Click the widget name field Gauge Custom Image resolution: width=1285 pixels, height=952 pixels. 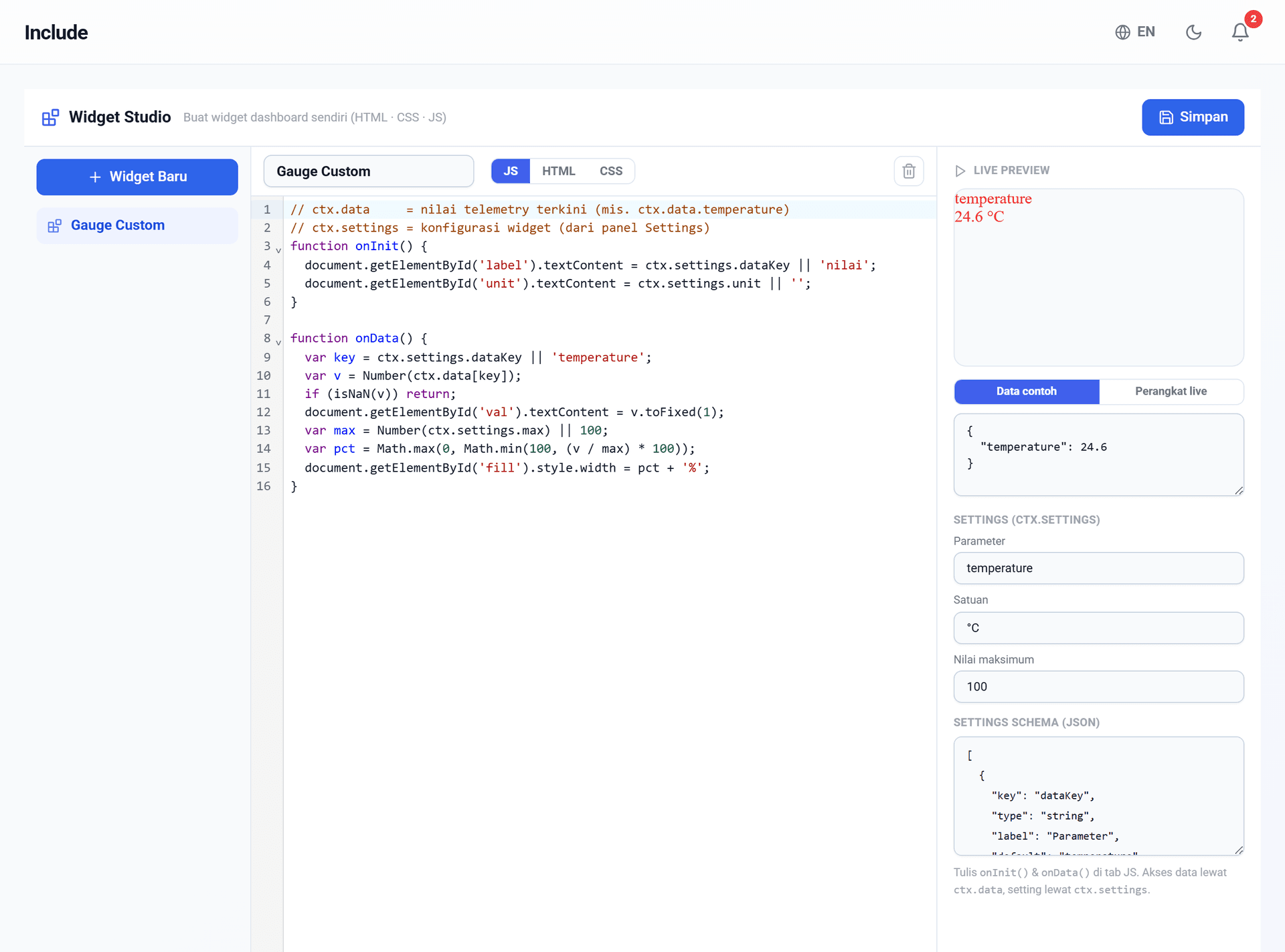(x=368, y=171)
